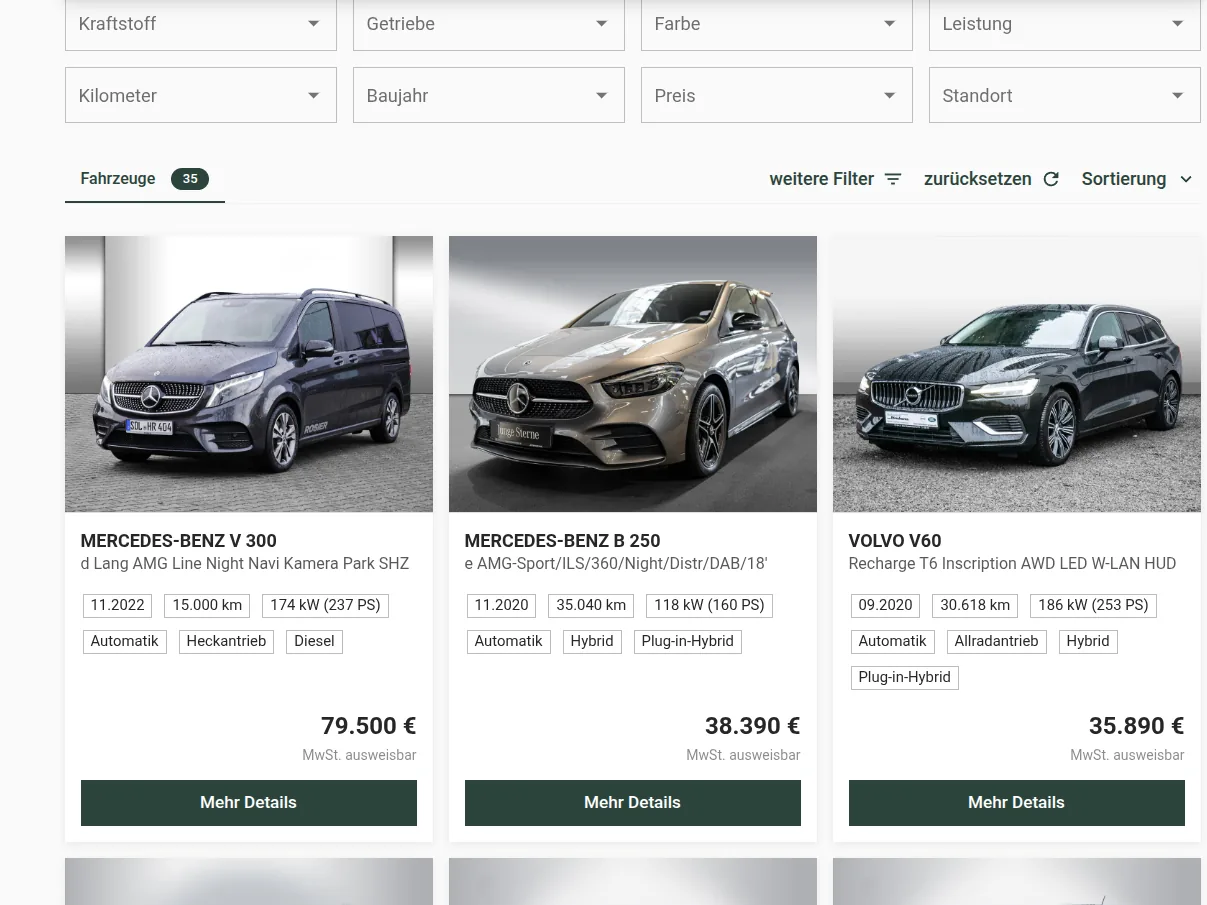Image resolution: width=1207 pixels, height=905 pixels.
Task: Click the Diesel tag
Action: 315,641
